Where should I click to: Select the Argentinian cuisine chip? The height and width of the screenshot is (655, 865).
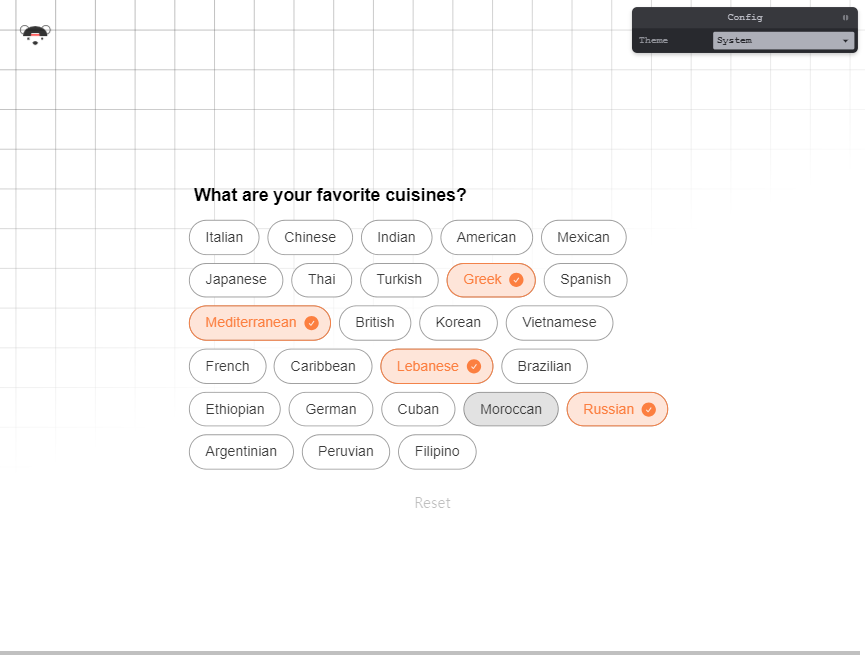pos(241,452)
